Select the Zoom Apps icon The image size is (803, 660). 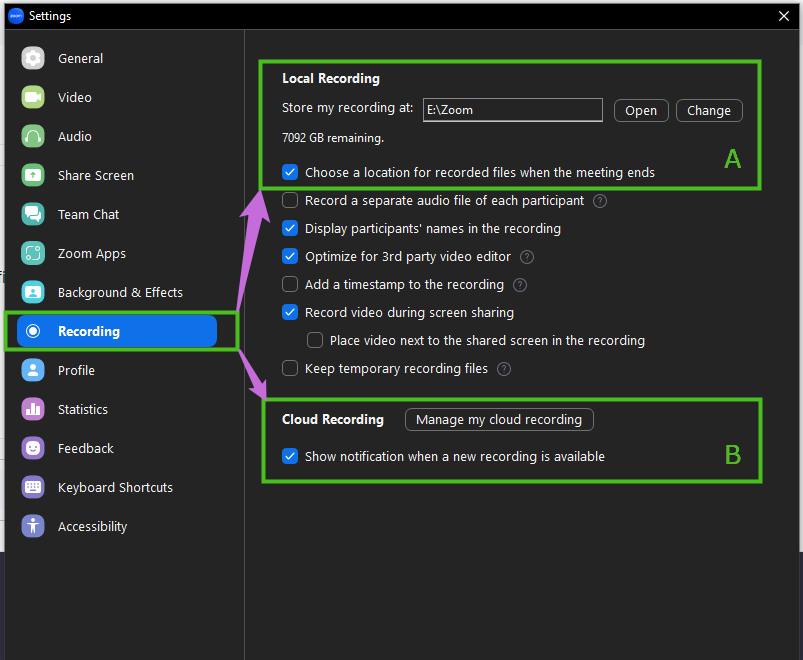(x=33, y=253)
